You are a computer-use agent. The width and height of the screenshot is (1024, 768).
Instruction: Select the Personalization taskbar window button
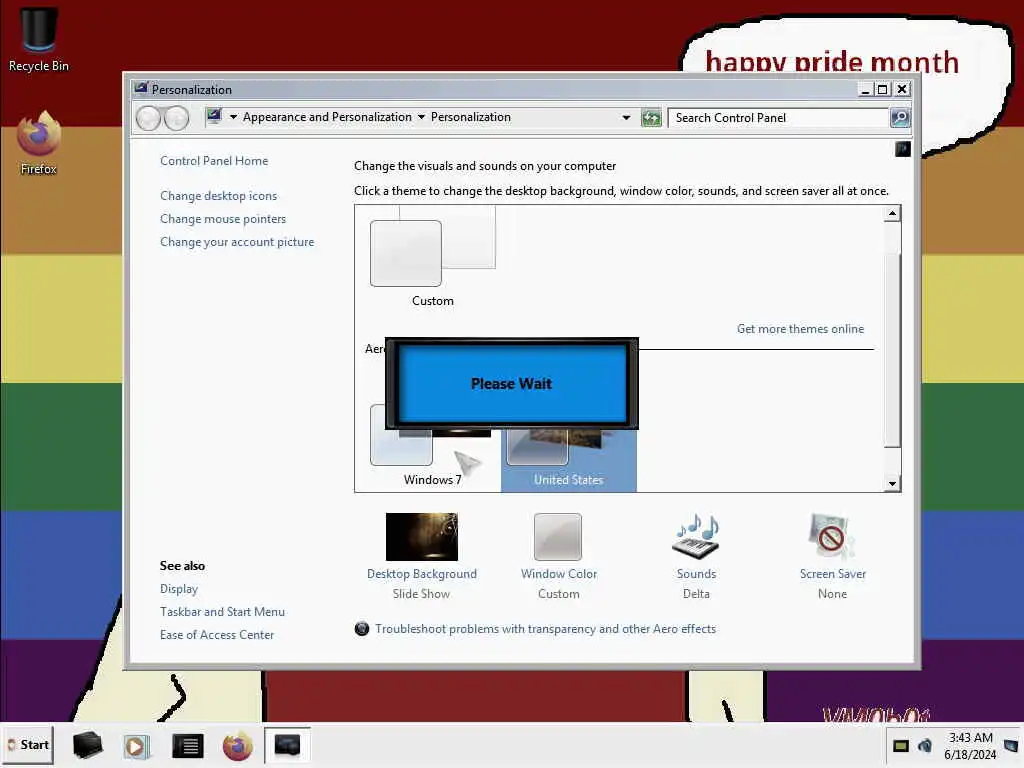287,745
